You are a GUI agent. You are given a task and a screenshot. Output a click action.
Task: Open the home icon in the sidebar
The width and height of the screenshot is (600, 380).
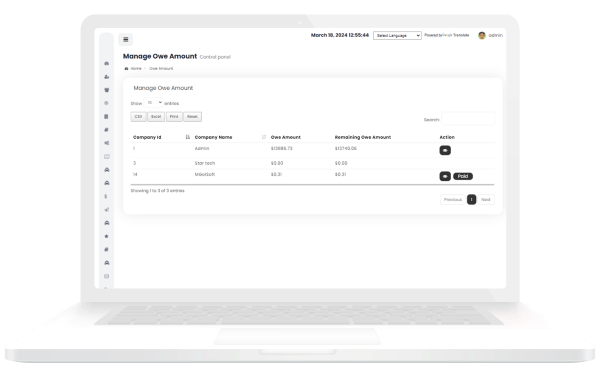pyautogui.click(x=107, y=63)
